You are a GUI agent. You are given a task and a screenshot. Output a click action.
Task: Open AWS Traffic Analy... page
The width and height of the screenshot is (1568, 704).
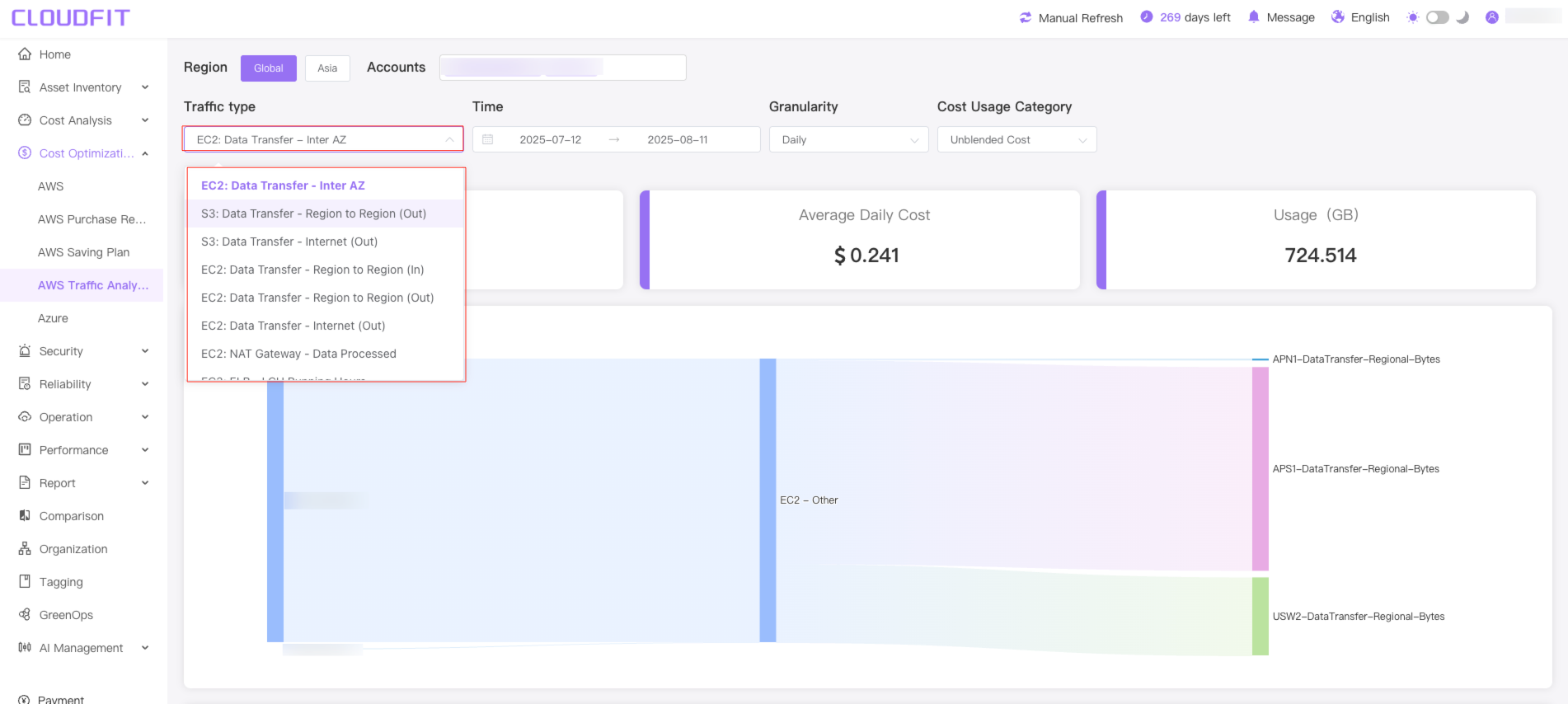click(82, 285)
